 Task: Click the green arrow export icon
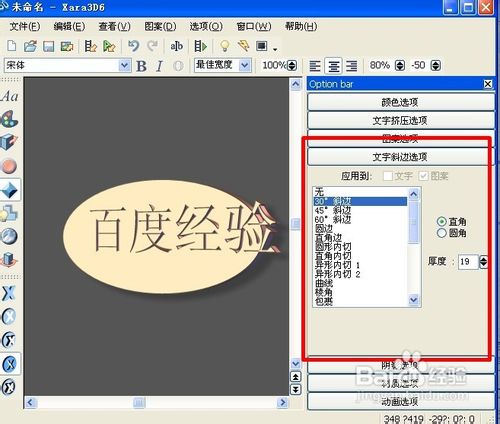point(109,46)
